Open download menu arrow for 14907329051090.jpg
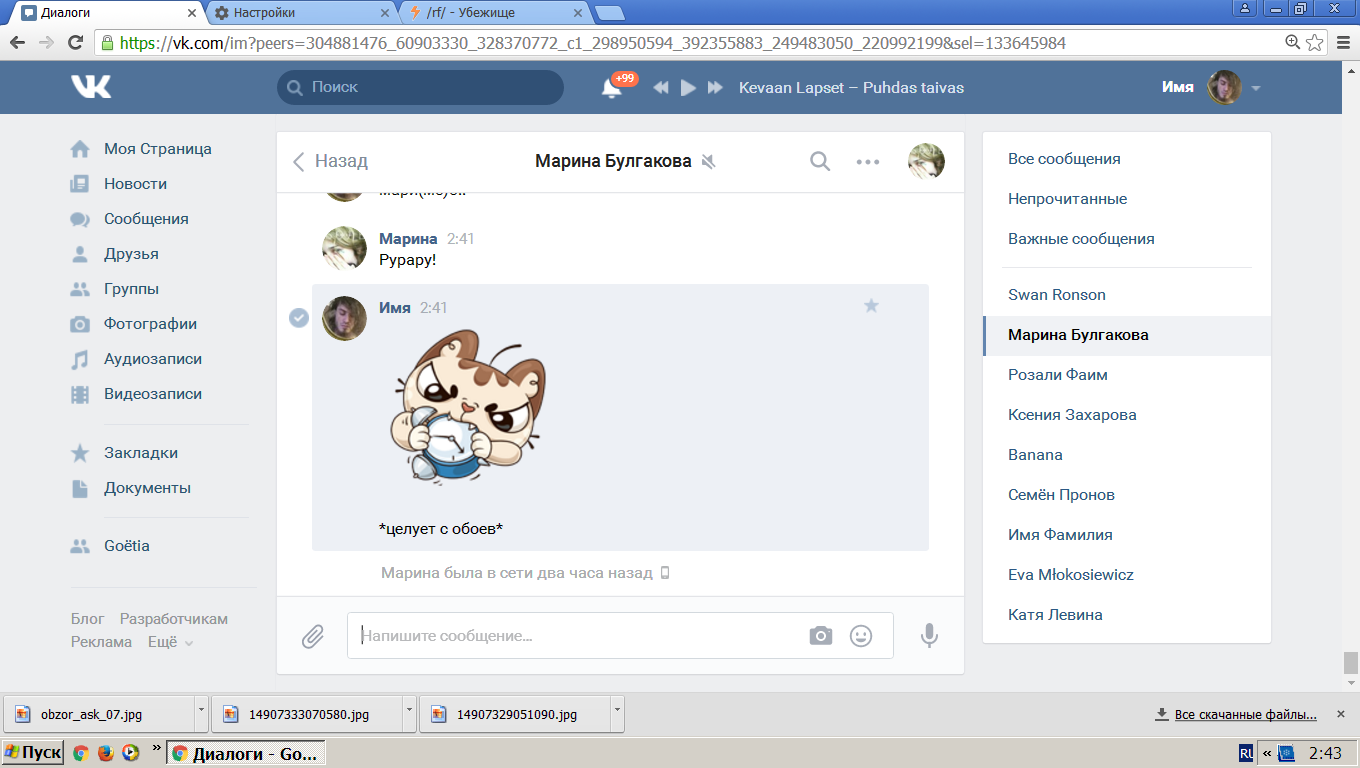 617,714
